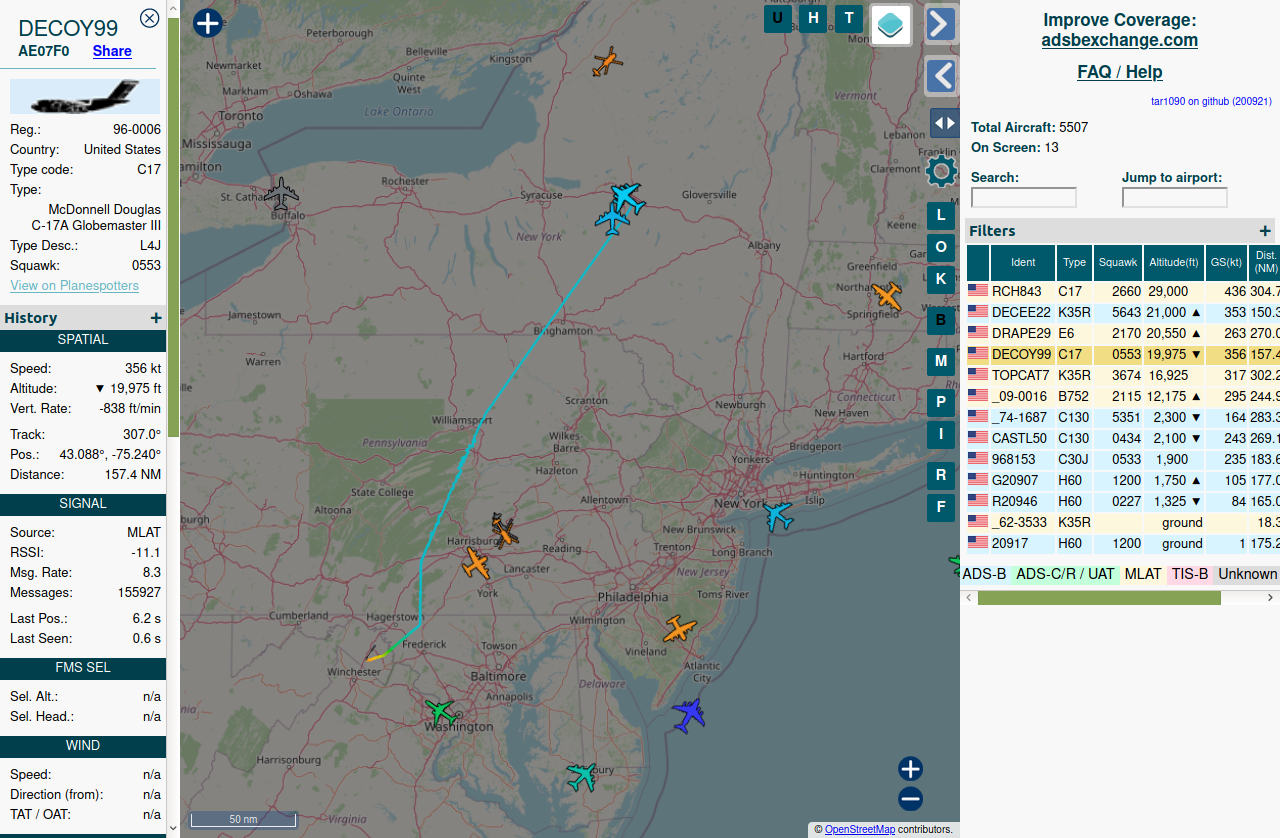This screenshot has height=838, width=1280.
Task: Close the DECOY99 aircraft info panel
Action: 149,18
